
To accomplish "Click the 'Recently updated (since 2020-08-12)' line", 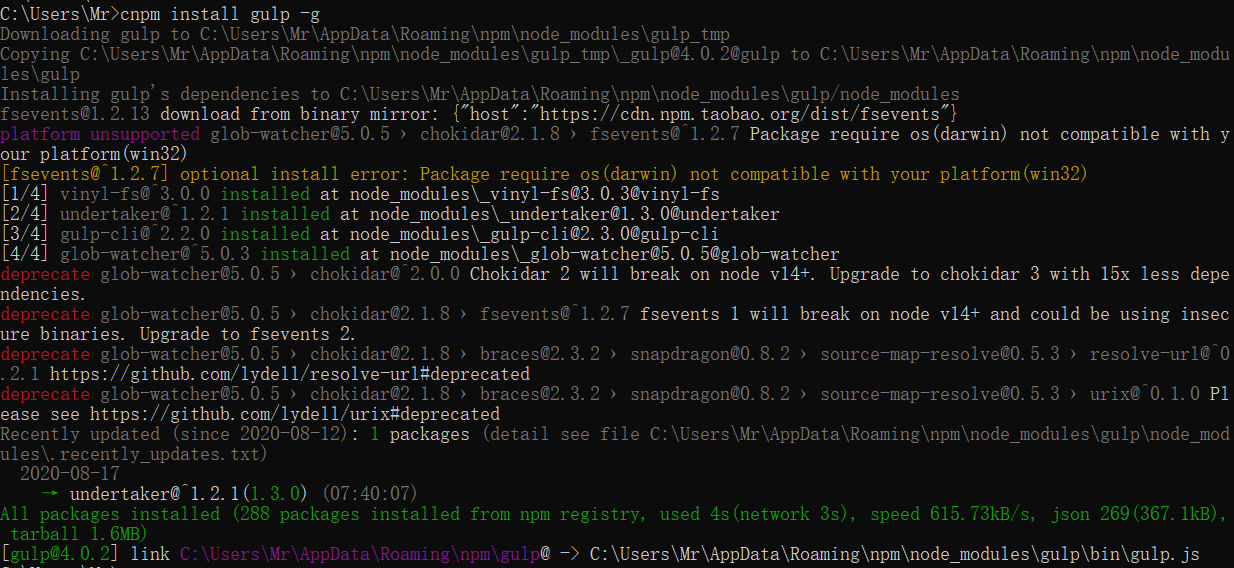I will (615, 434).
